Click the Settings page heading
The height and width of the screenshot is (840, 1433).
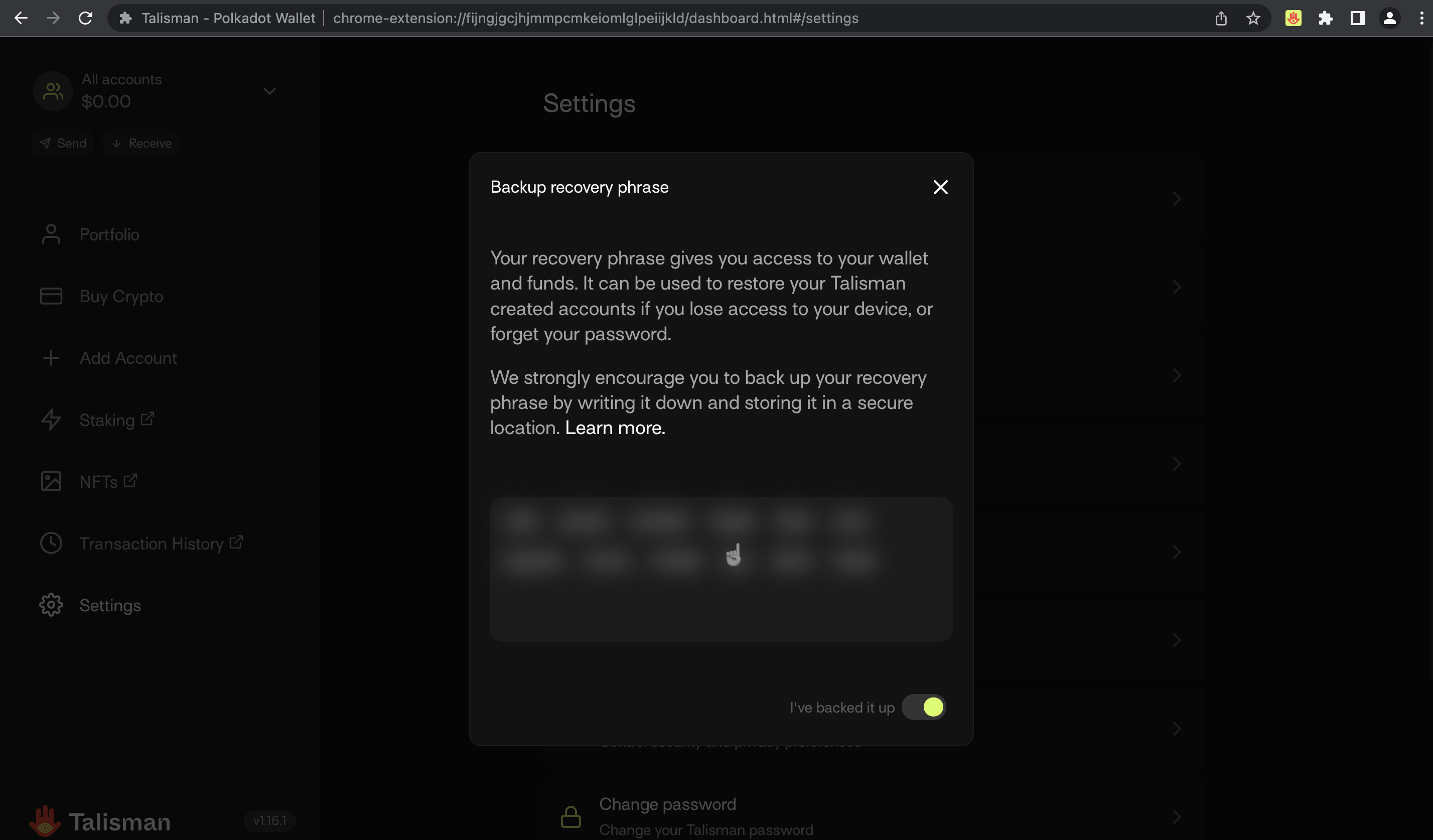click(x=589, y=103)
